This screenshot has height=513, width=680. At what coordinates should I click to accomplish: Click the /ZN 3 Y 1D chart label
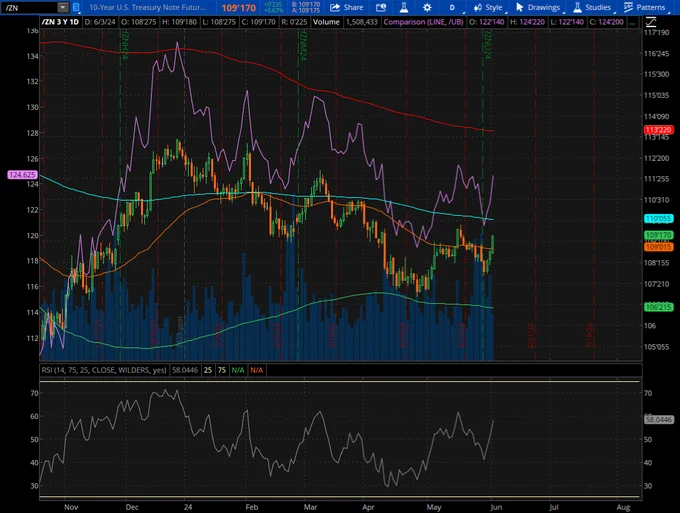click(60, 22)
